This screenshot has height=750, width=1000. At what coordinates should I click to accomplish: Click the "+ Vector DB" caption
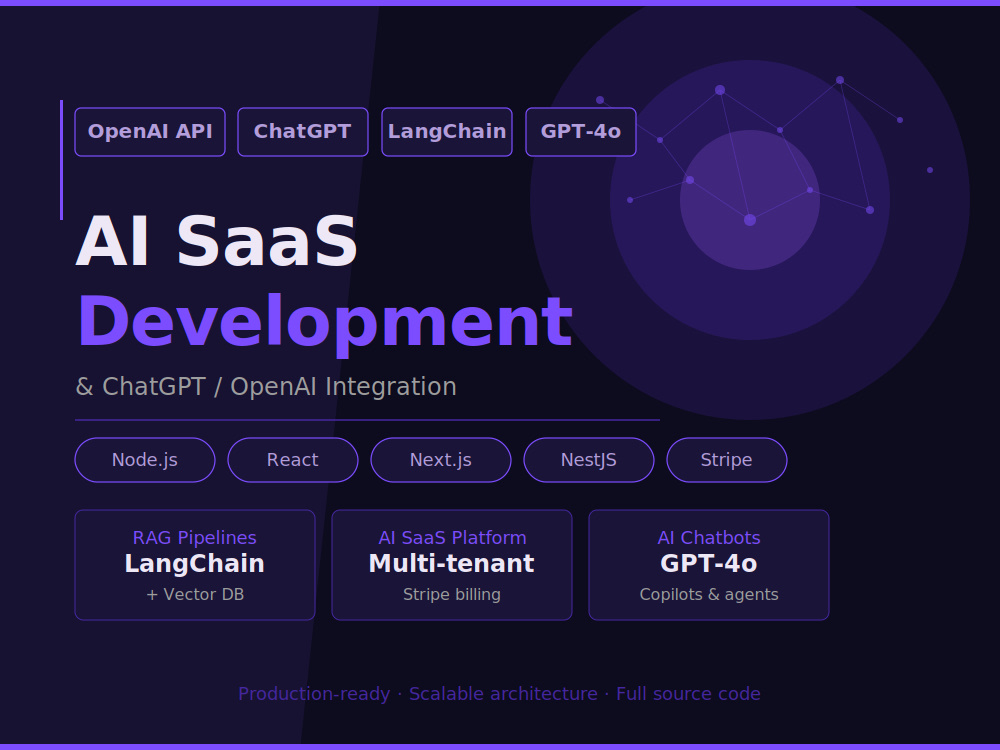195,594
